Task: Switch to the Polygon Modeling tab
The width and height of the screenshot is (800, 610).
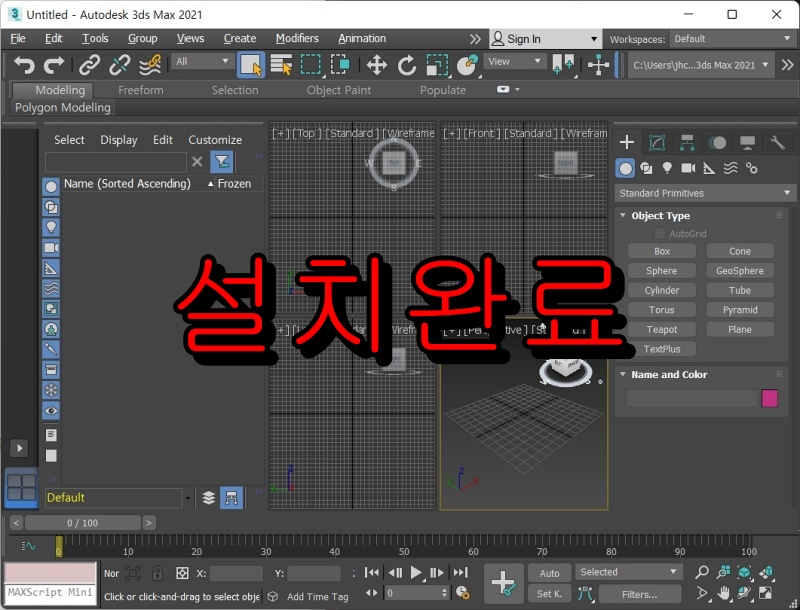Action: tap(62, 107)
